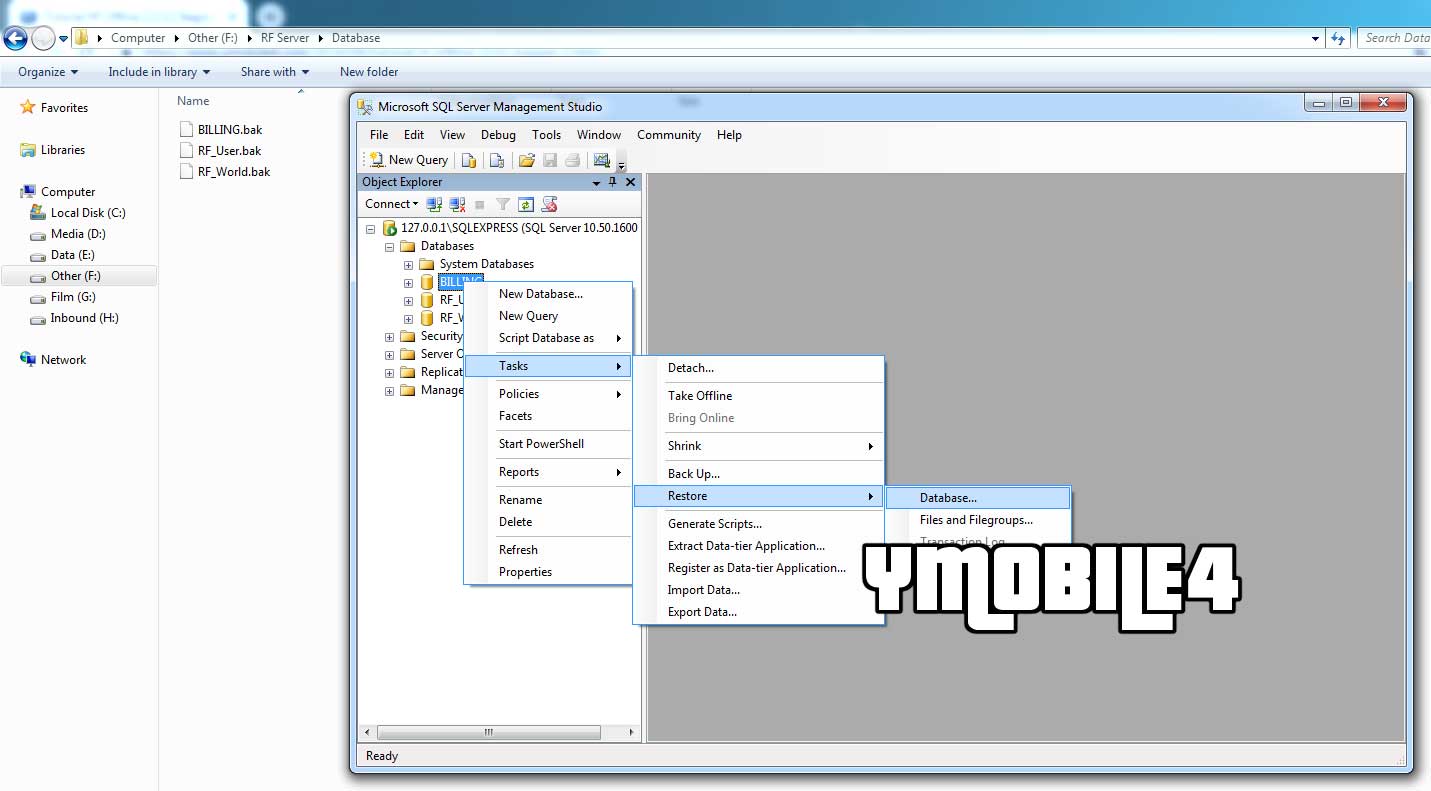The height and width of the screenshot is (791, 1431).
Task: Expand the BILLING database node
Action: click(408, 283)
